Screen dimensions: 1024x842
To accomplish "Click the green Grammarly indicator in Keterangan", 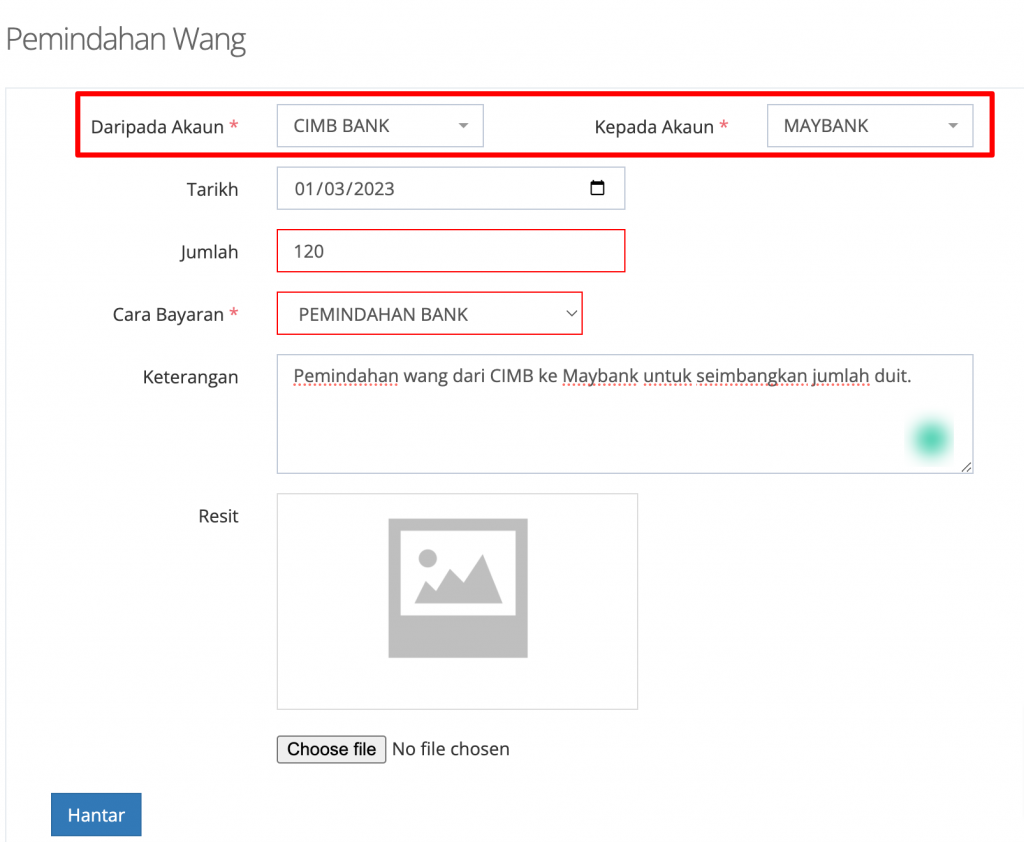I will click(x=931, y=438).
